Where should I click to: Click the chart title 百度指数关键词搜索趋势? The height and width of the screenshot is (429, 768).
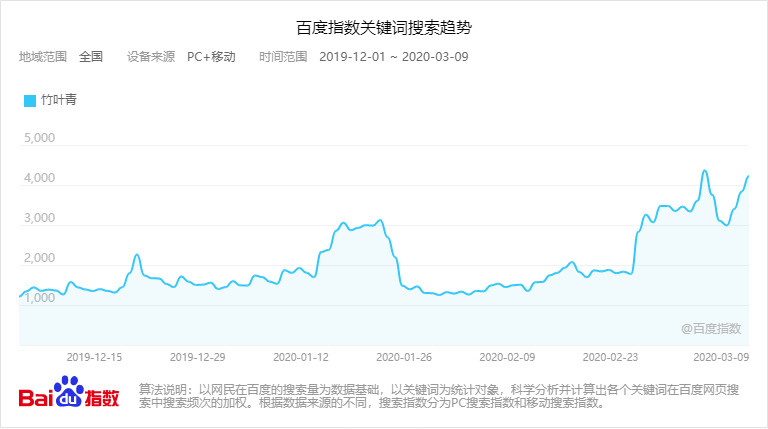(x=384, y=28)
